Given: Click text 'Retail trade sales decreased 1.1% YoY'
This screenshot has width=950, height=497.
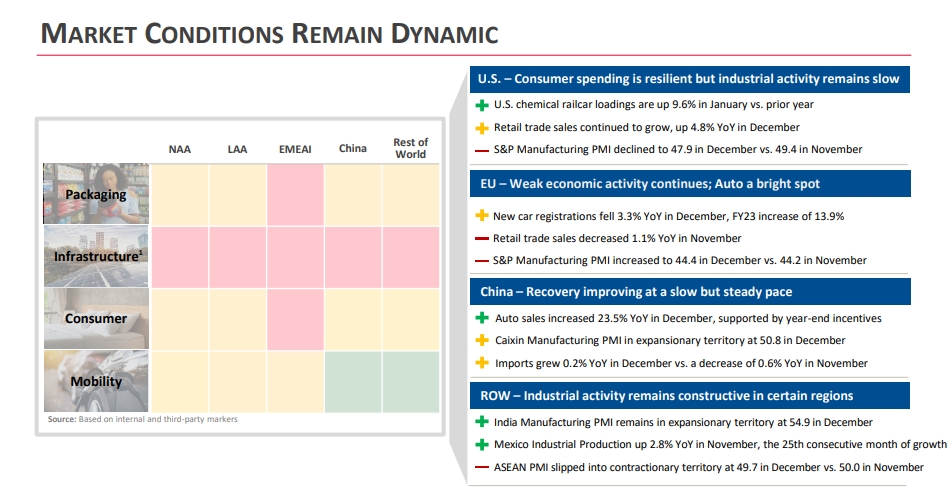Looking at the screenshot, I should point(581,238).
